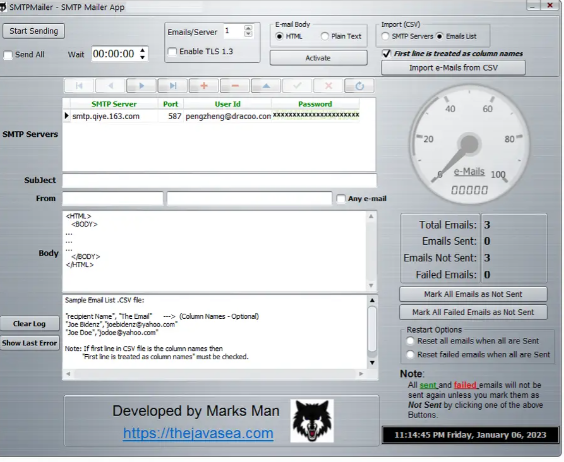Open the thejavasea.com link

(198, 433)
